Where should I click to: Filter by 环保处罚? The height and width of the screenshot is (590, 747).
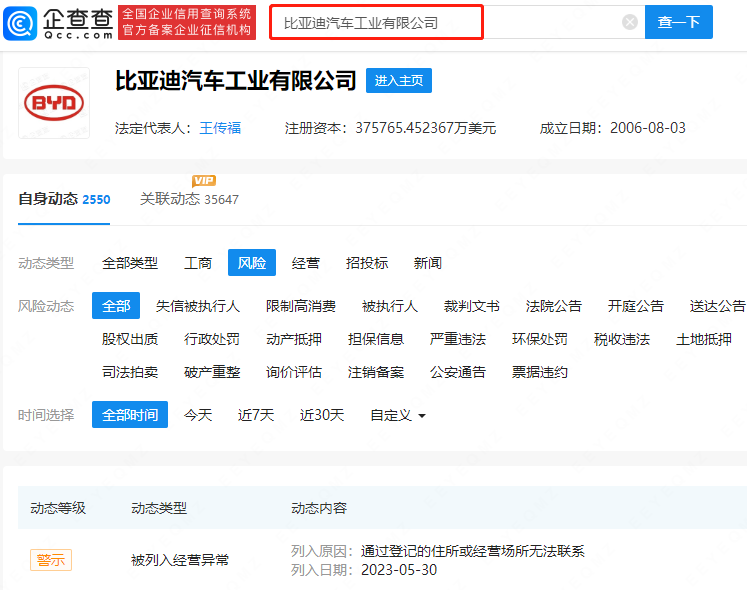[539, 339]
